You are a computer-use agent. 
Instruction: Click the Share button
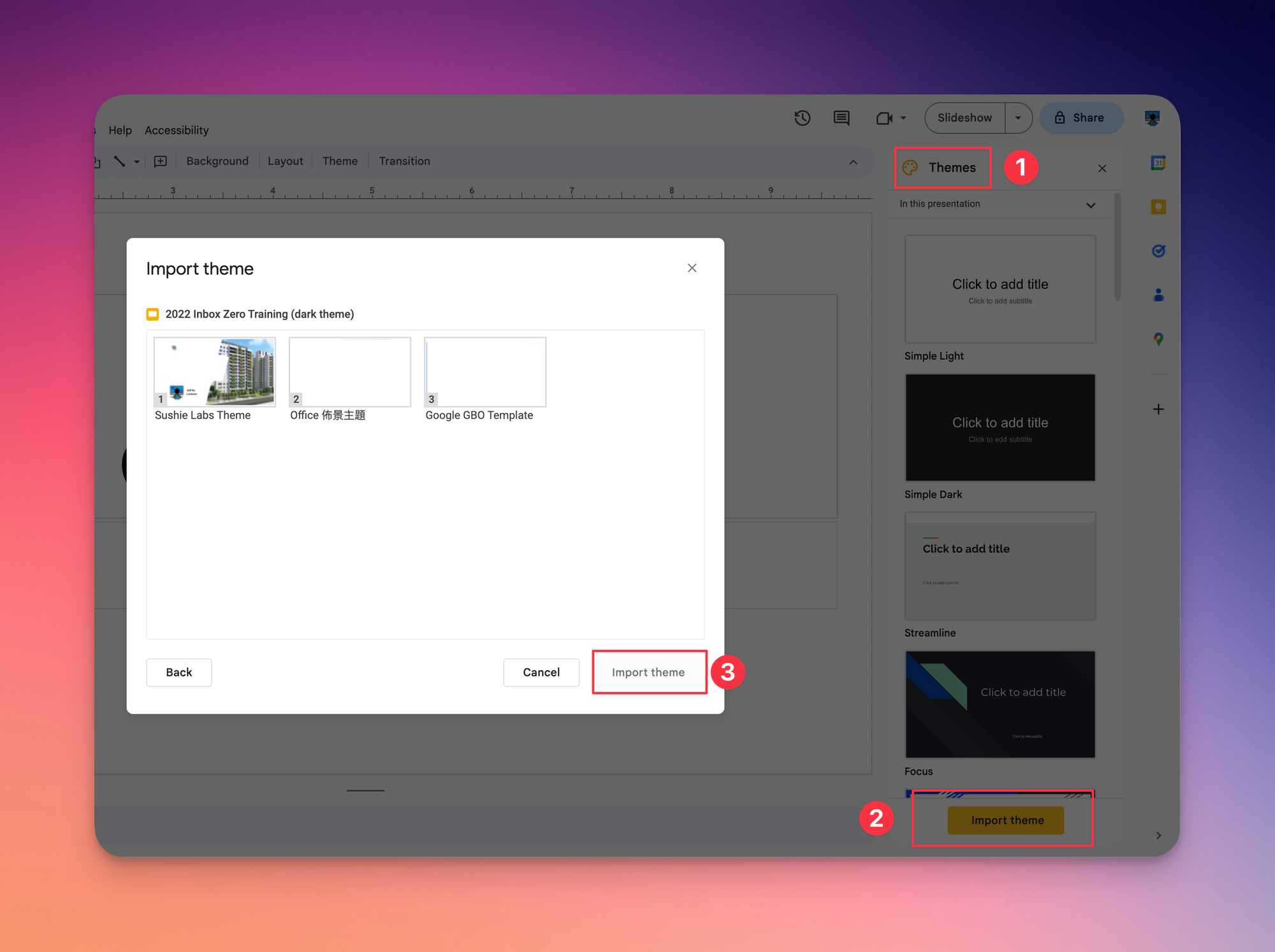point(1081,118)
